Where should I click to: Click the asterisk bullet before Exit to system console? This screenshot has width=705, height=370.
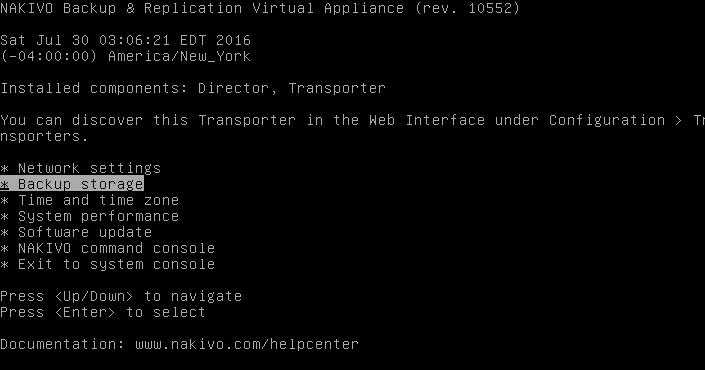click(x=4, y=265)
